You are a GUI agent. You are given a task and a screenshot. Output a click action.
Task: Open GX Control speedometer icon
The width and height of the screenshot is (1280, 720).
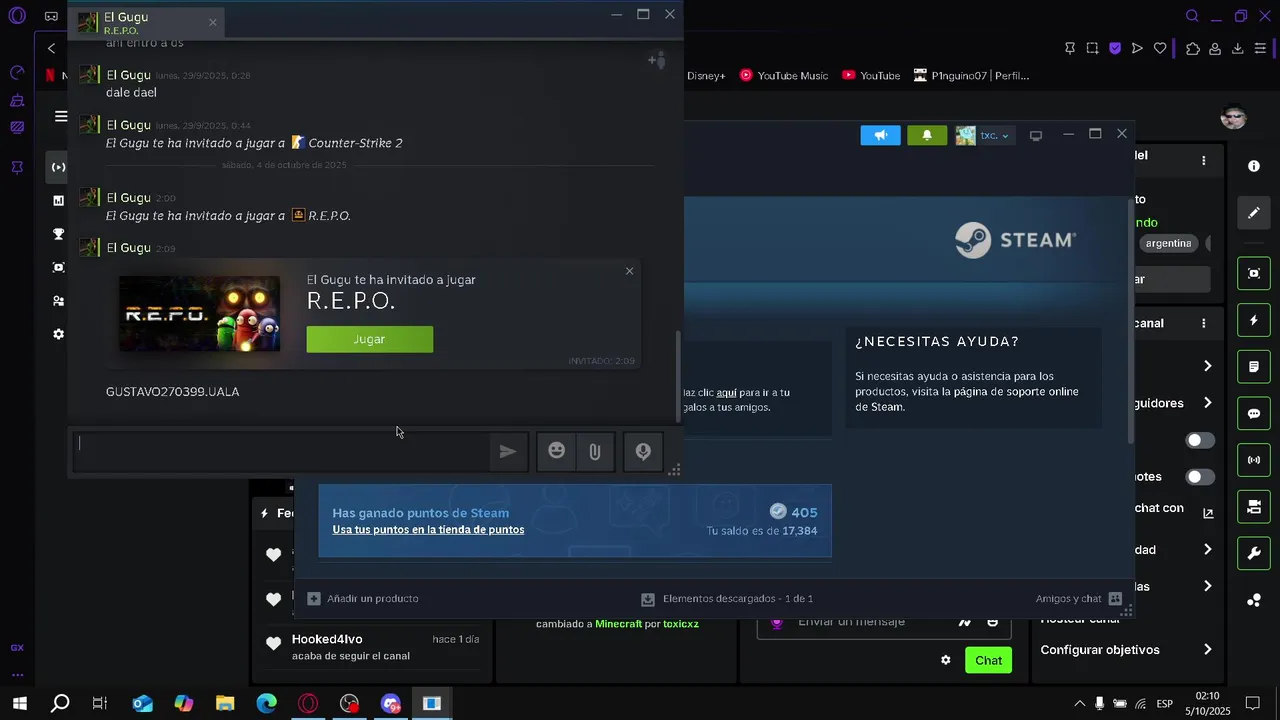pos(17,72)
